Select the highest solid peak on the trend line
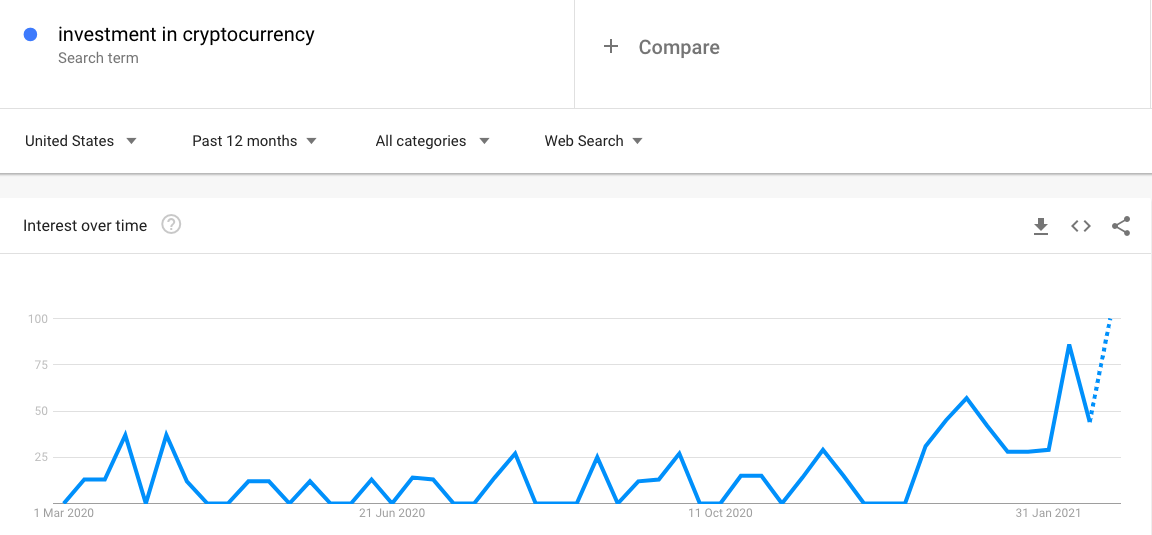 click(1069, 345)
